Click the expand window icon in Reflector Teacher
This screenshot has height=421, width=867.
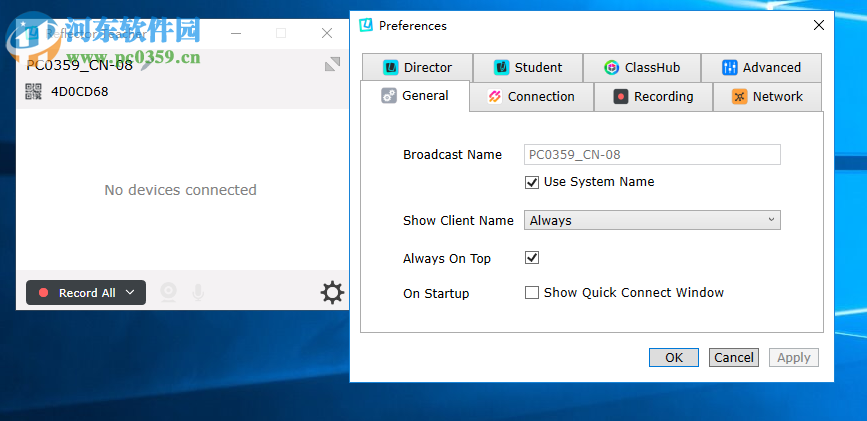pyautogui.click(x=332, y=65)
